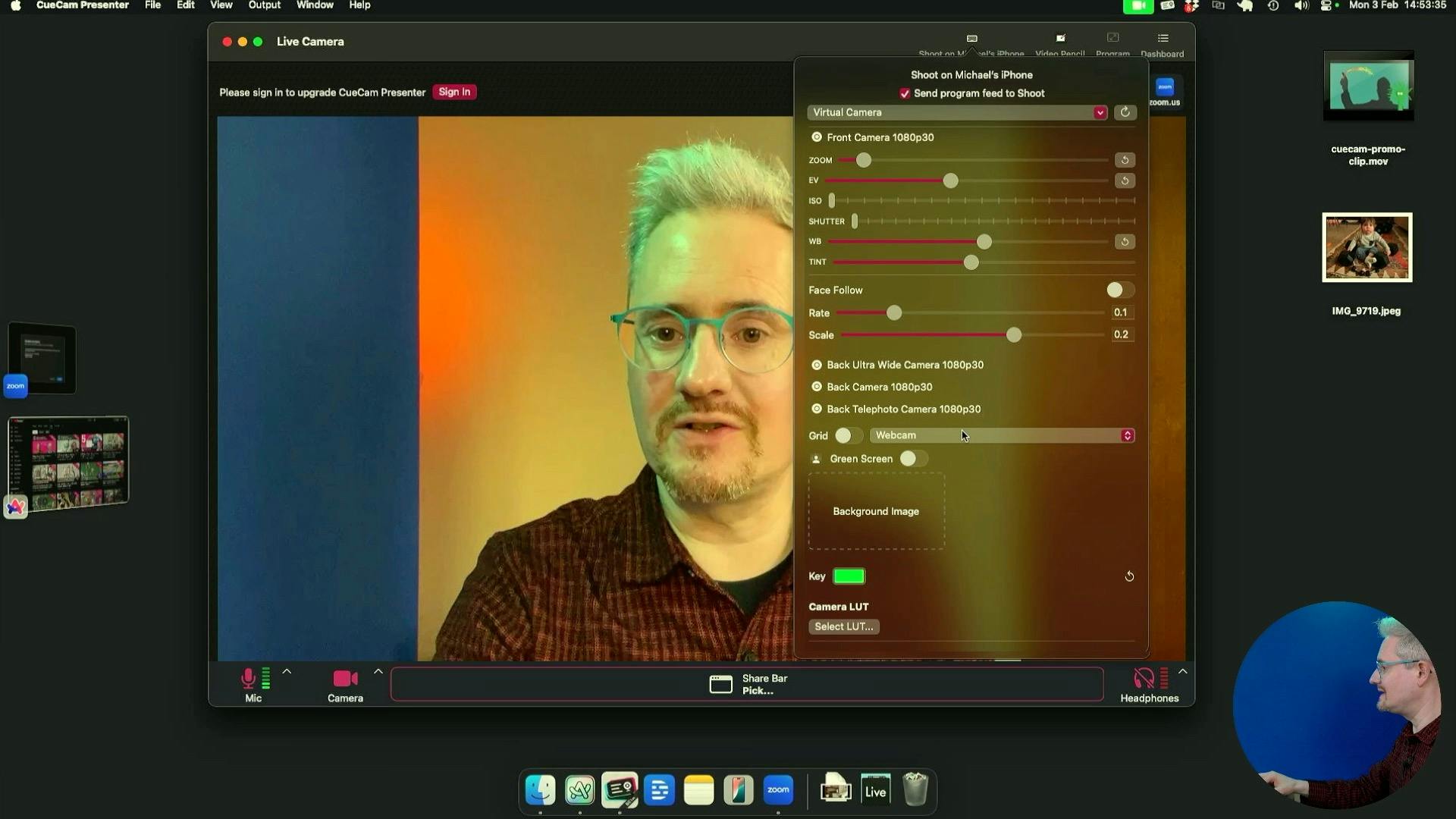Screen dimensions: 1456x819
Task: Click the Sign In button
Action: click(454, 91)
